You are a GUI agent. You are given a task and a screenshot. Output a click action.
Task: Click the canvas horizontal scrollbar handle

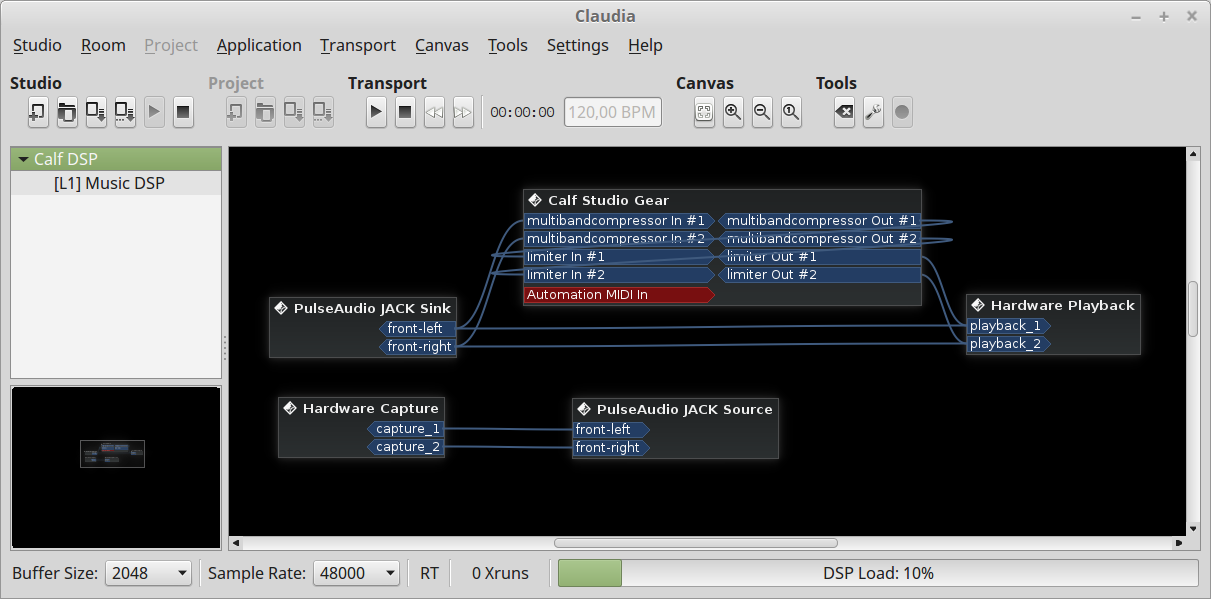[x=696, y=543]
